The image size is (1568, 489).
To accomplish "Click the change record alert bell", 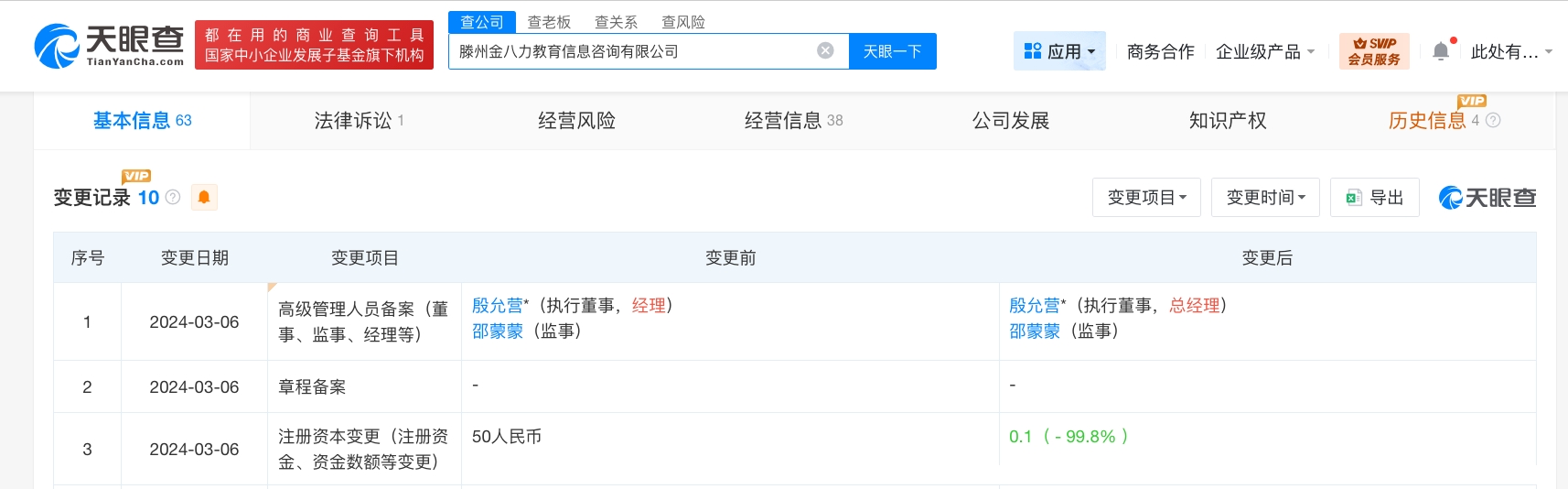I will click(204, 197).
